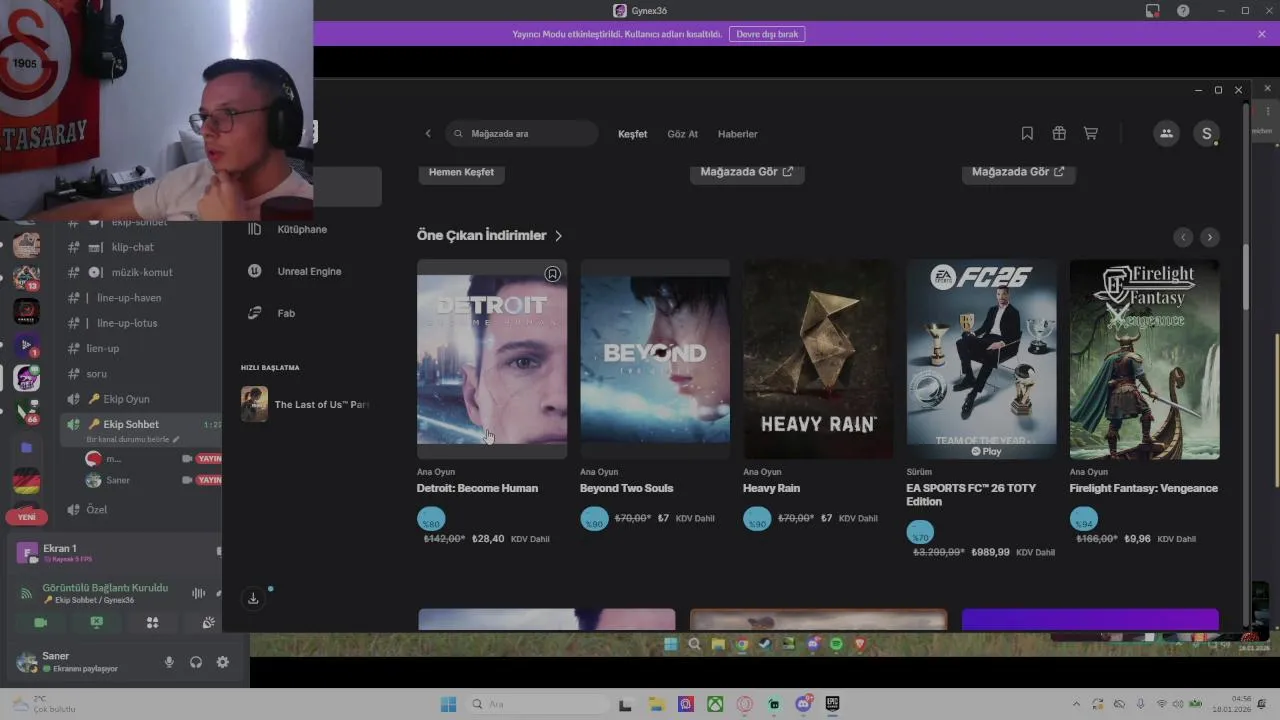Switch to Keşfet store tab

coord(632,134)
